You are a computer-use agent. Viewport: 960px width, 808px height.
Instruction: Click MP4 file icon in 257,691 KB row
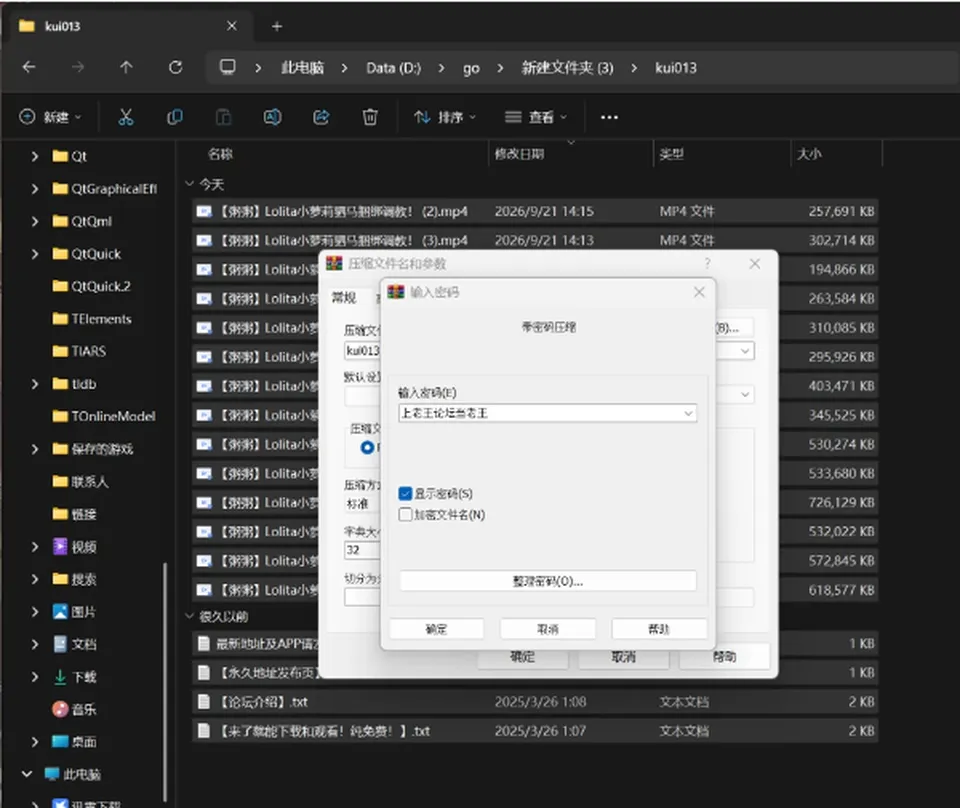(x=204, y=212)
